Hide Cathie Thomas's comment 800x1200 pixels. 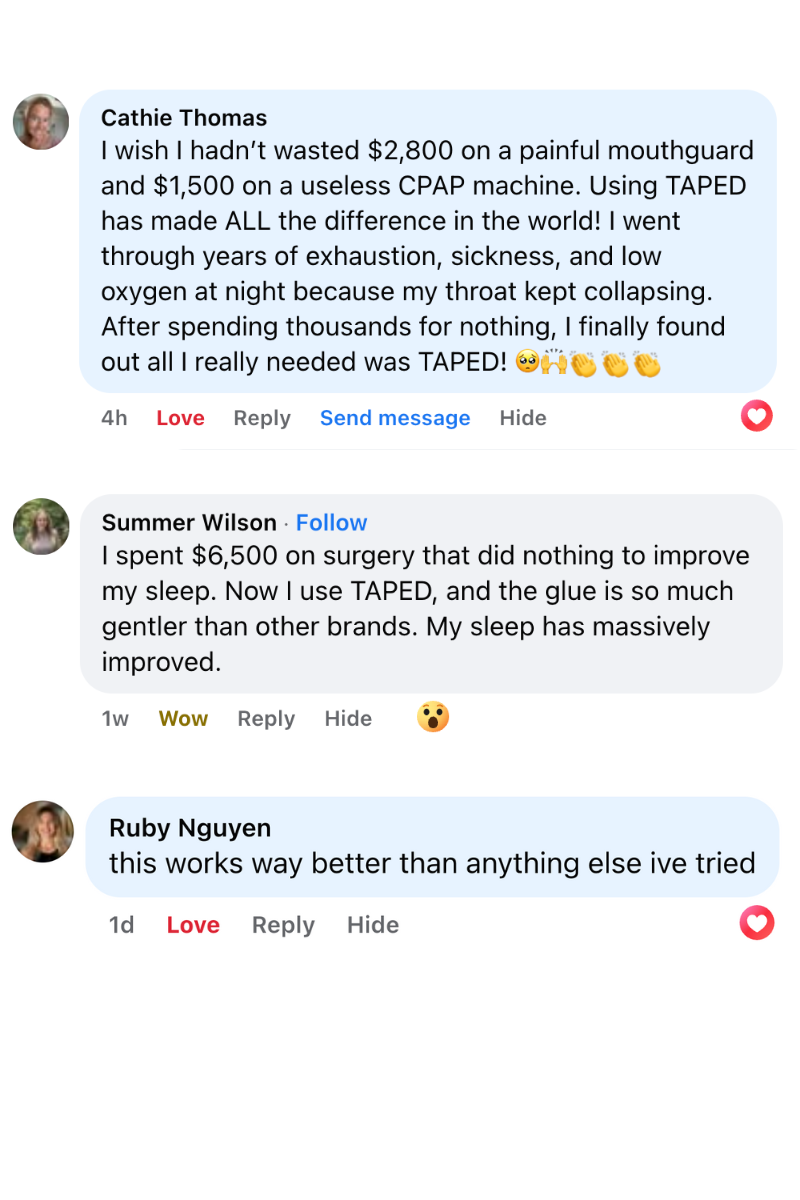[523, 418]
